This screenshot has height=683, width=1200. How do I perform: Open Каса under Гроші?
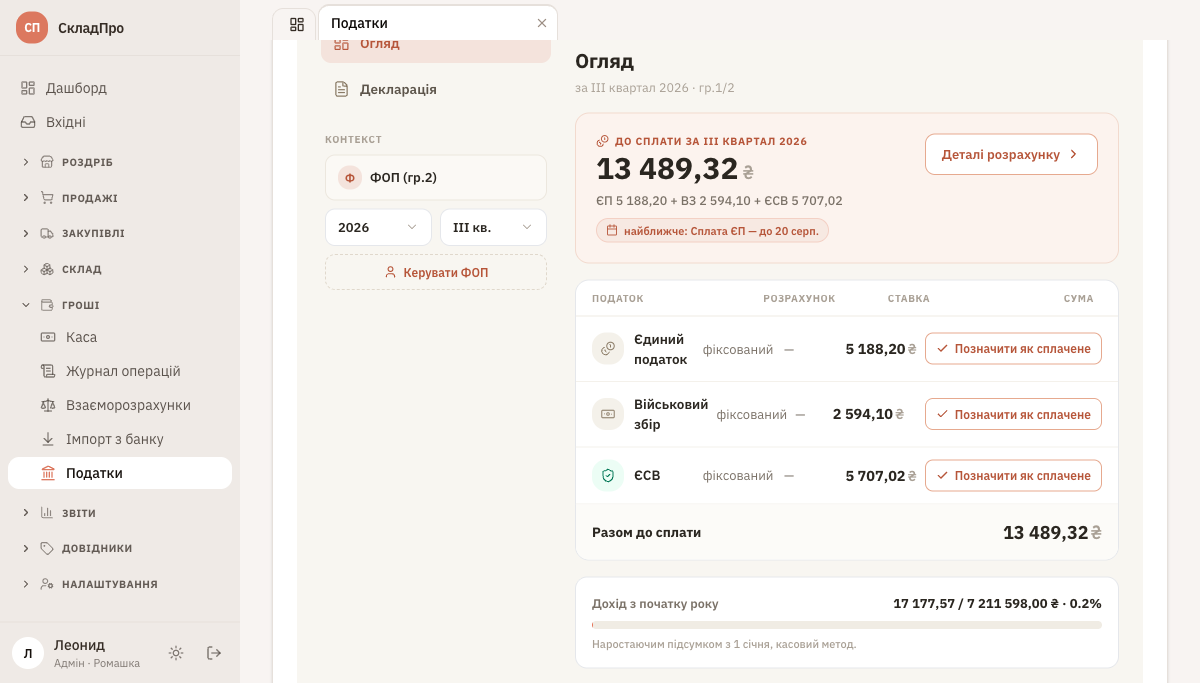click(x=120, y=337)
